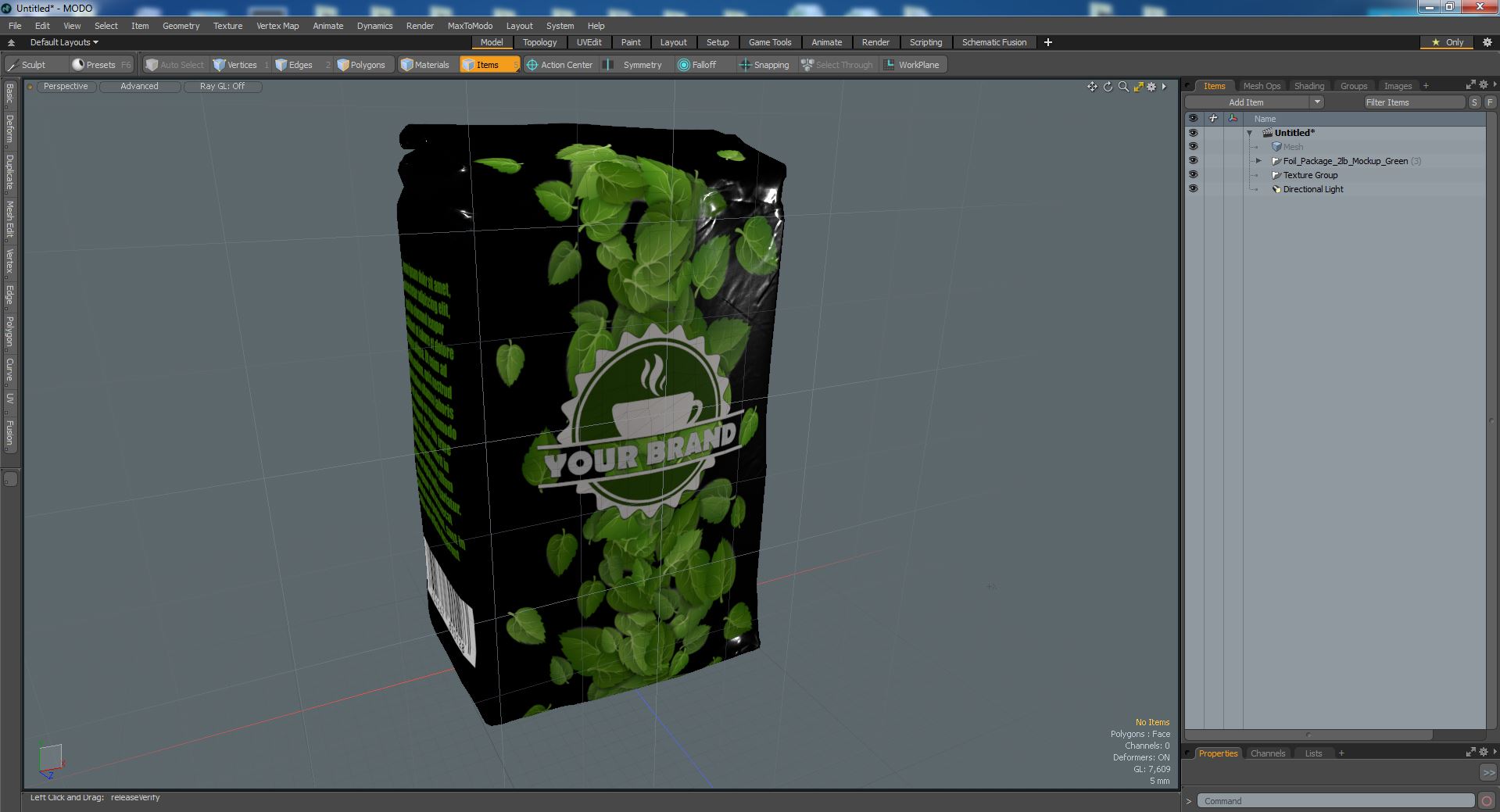Click the Filter Items field
The width and height of the screenshot is (1500, 812).
[1414, 102]
